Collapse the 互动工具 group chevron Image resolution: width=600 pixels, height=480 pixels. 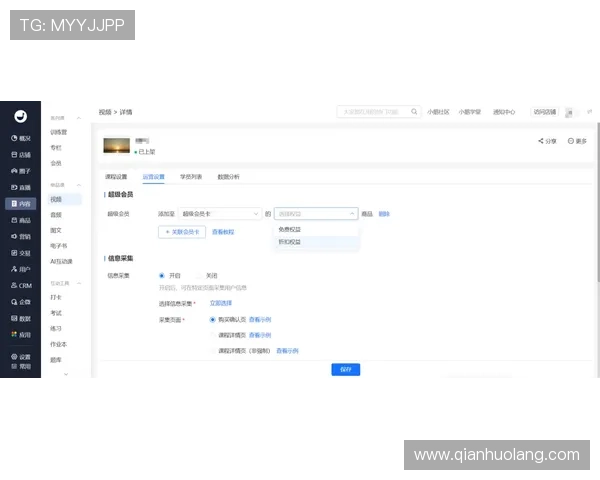(x=79, y=283)
